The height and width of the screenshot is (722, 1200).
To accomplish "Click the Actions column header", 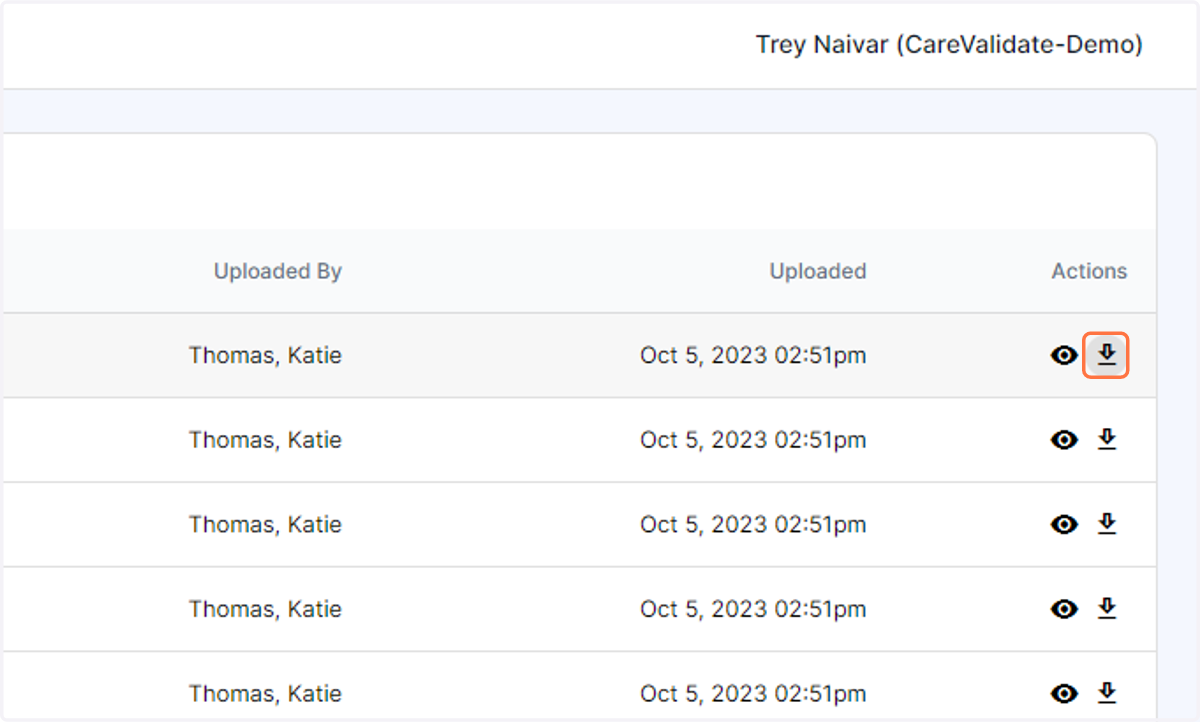I will click(x=1089, y=271).
